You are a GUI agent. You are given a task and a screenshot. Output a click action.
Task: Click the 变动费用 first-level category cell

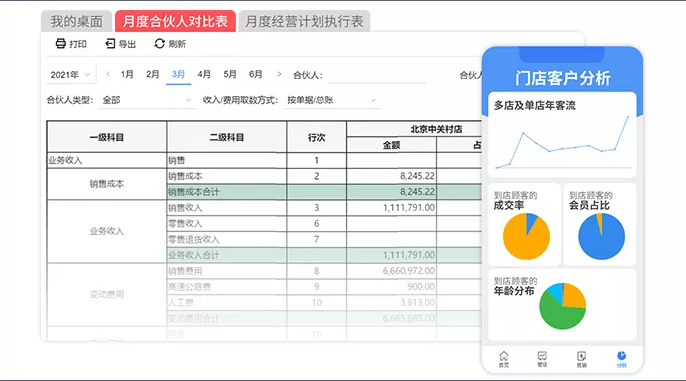(x=107, y=295)
